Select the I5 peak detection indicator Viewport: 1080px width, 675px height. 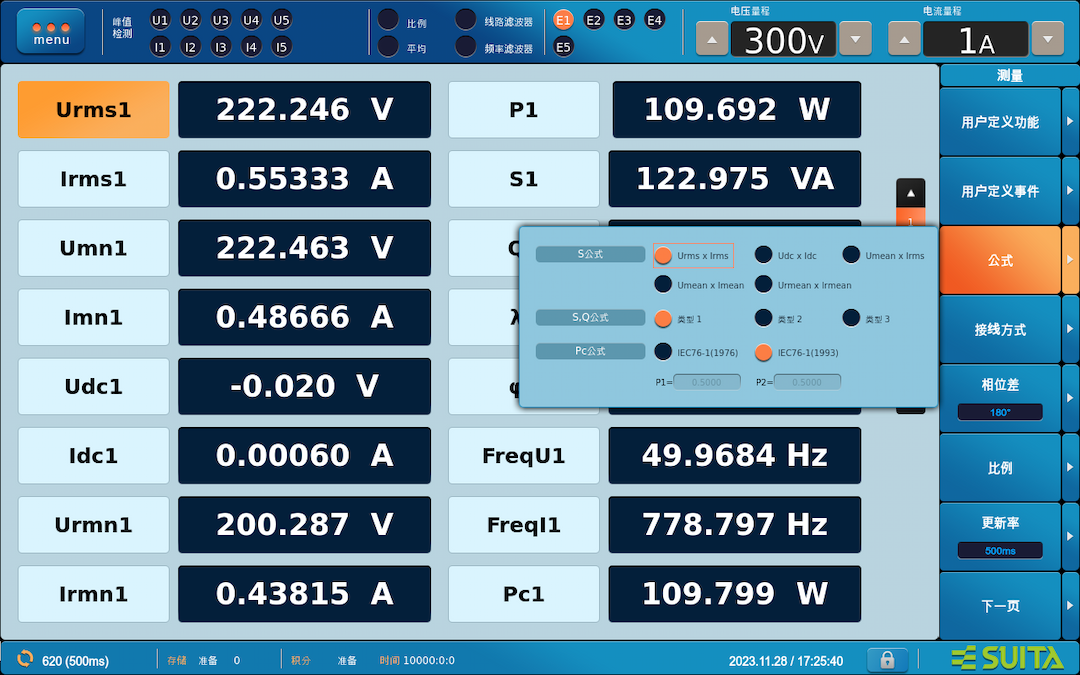coord(281,47)
